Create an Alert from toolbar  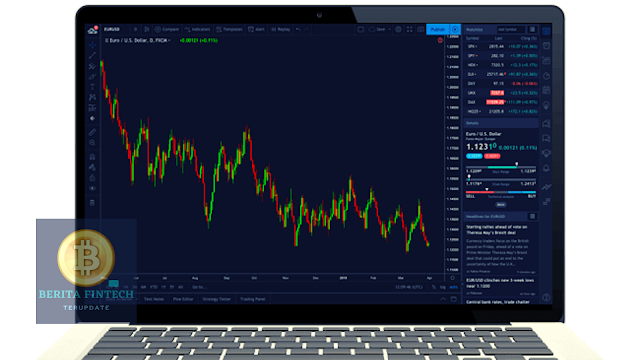(257, 29)
